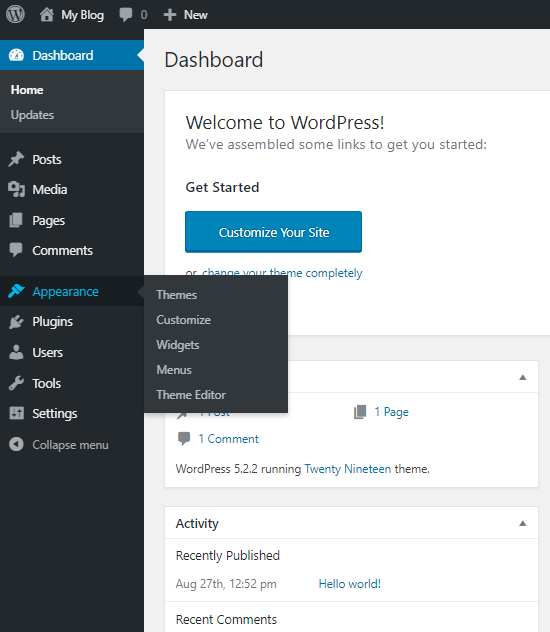Open the comments bubble icon in admin bar
Viewport: 550px width, 632px height.
coord(126,15)
